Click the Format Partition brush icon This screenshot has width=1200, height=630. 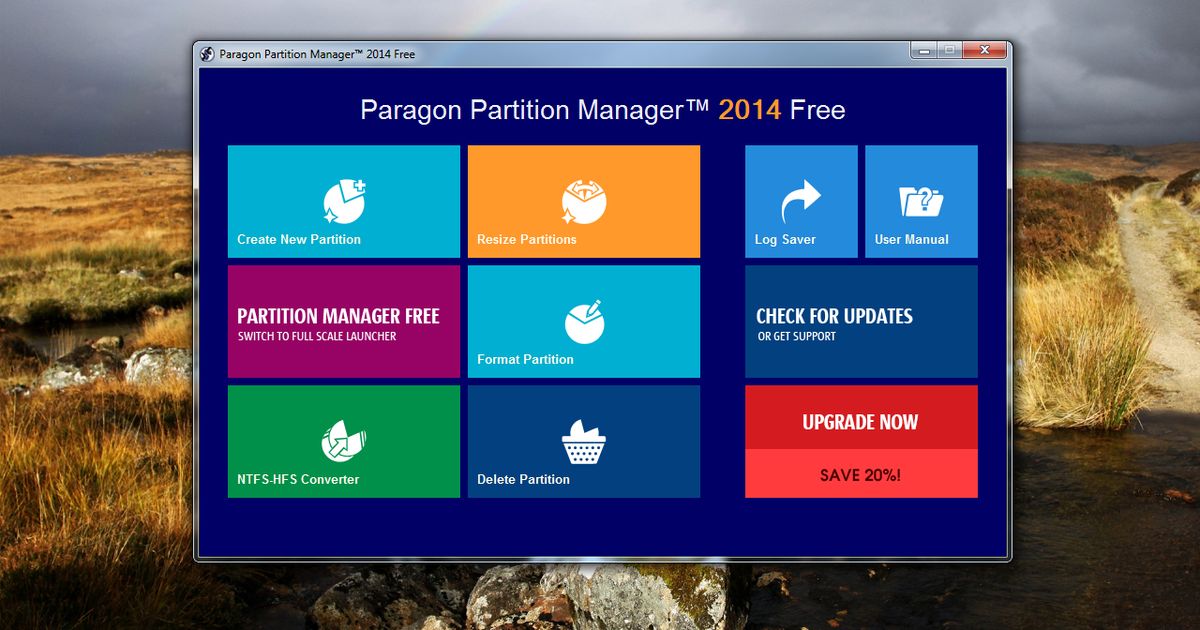point(584,320)
